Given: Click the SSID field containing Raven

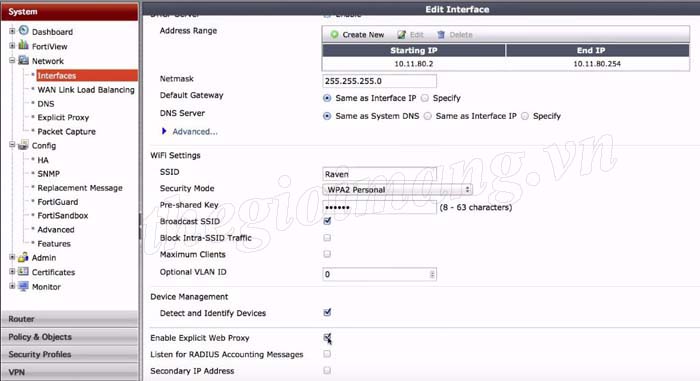Looking at the screenshot, I should (379, 174).
